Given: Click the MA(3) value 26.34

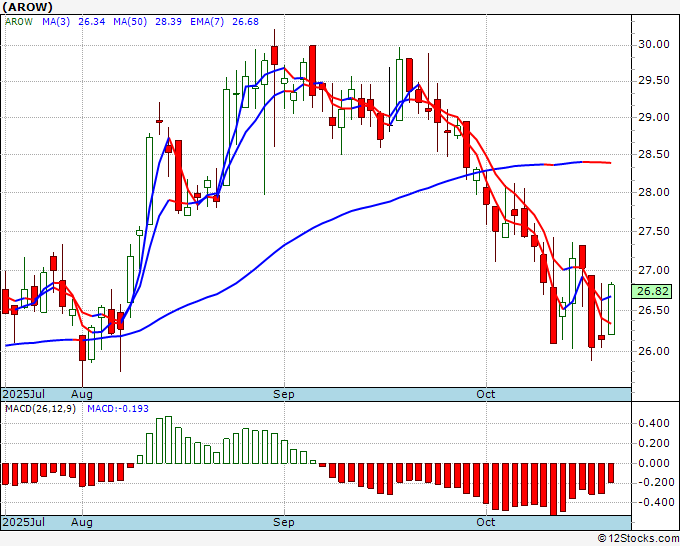Looking at the screenshot, I should (x=92, y=22).
